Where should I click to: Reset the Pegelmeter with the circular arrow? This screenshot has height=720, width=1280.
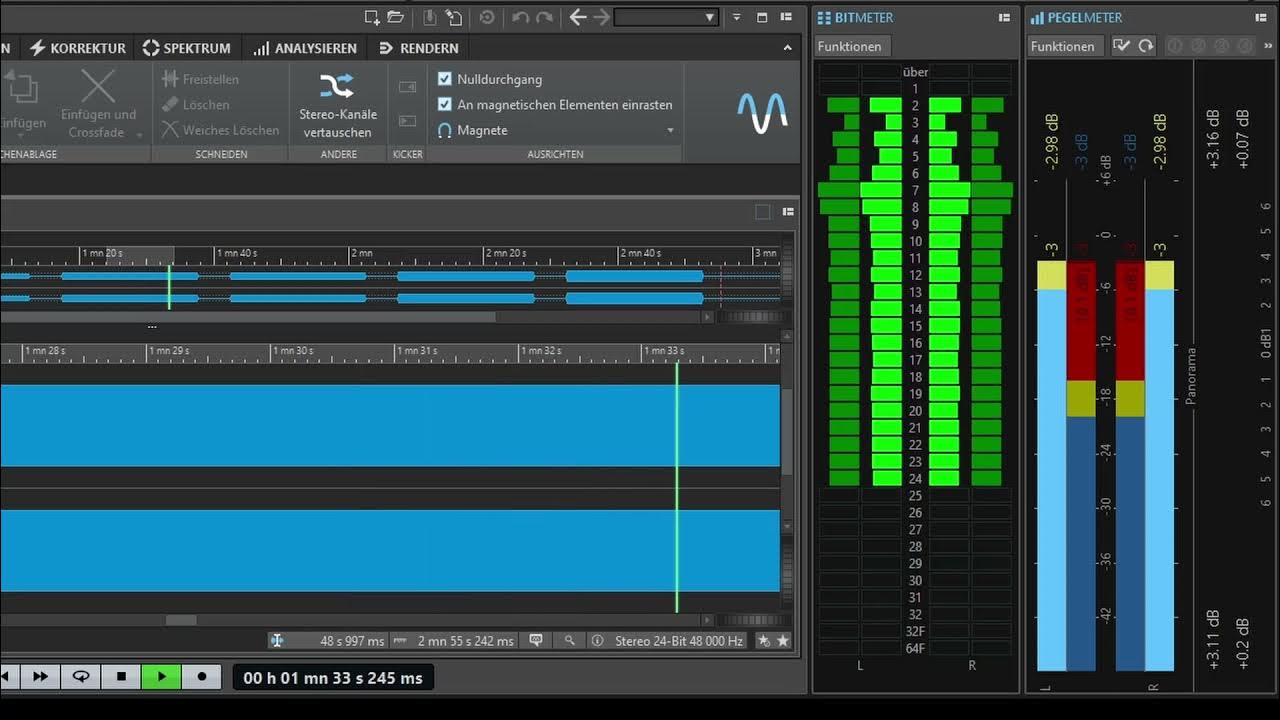(x=1146, y=46)
